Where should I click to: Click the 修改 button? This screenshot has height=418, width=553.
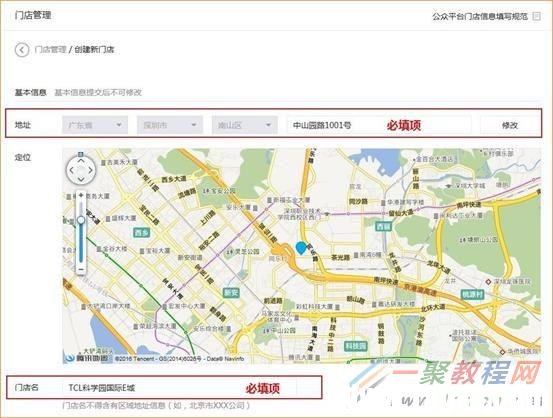[510, 125]
